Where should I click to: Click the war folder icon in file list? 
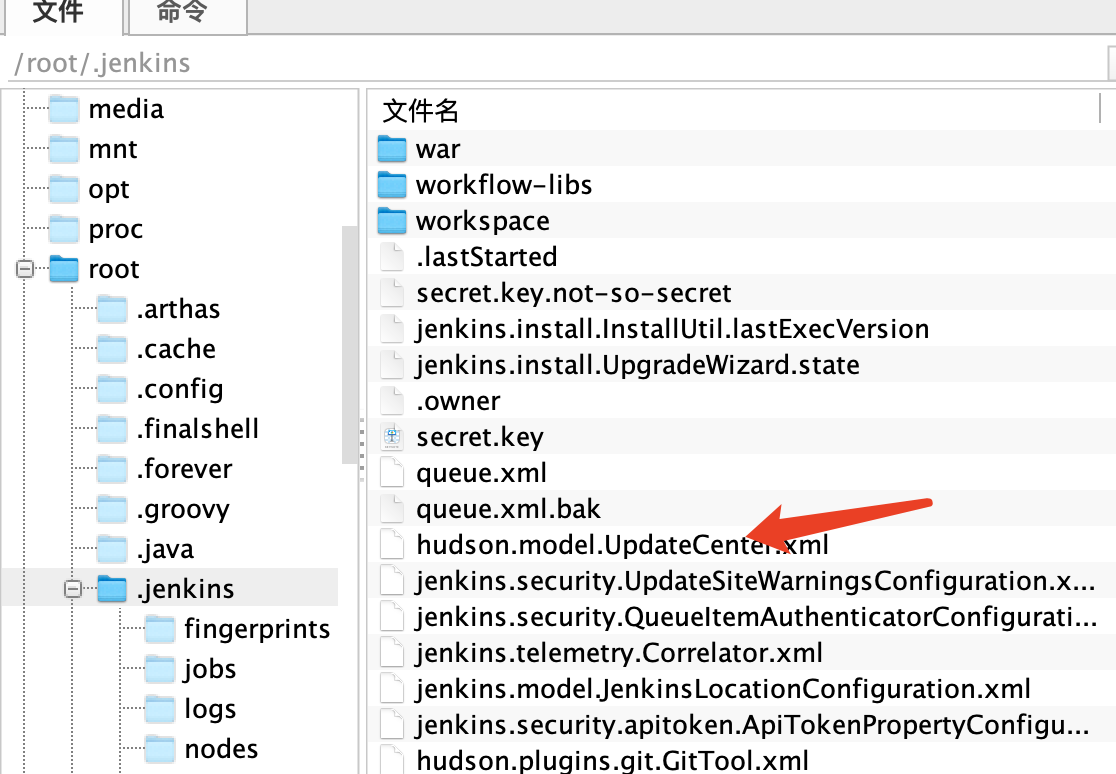(x=391, y=148)
